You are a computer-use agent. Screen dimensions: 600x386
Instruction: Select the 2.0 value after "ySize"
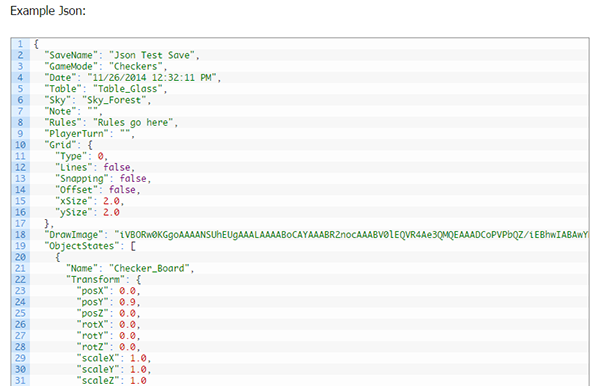coord(111,212)
